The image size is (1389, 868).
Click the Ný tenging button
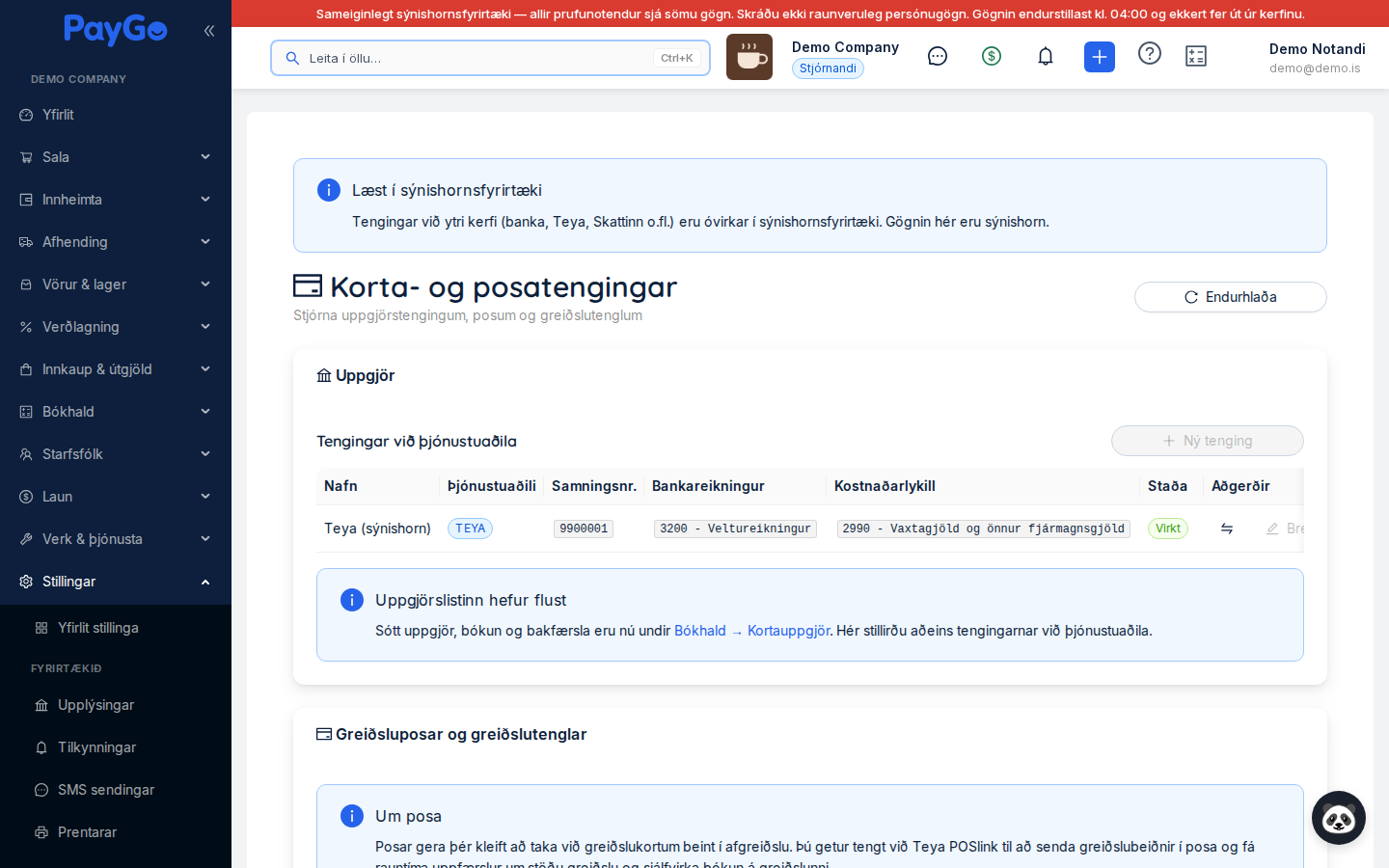pos(1208,441)
